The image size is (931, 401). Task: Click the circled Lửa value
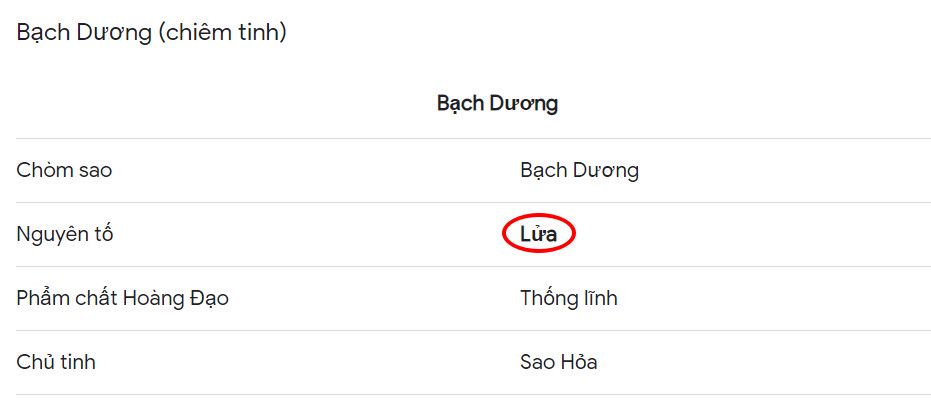[539, 234]
